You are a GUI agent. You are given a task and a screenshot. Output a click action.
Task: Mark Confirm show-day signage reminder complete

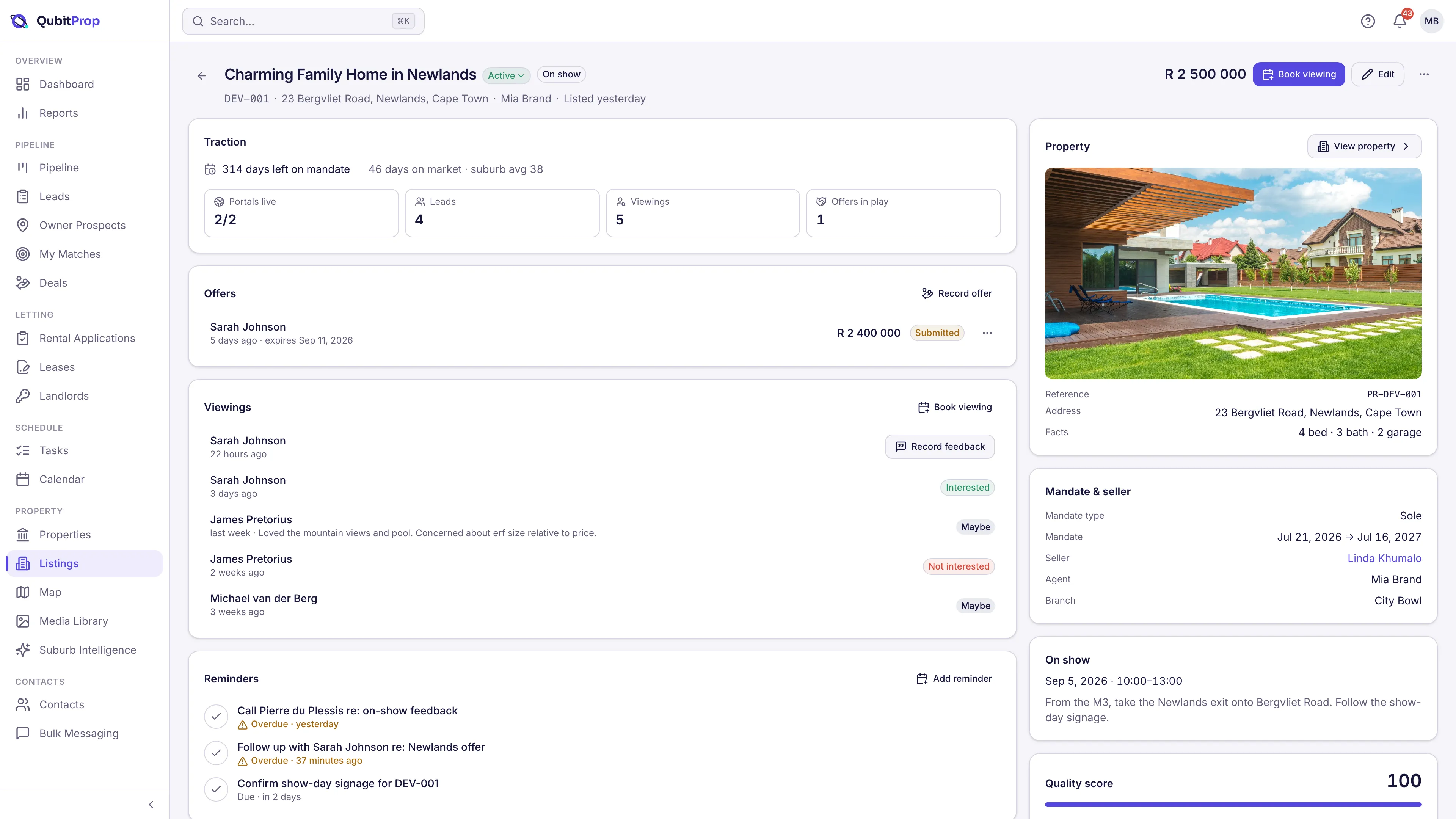pos(216,789)
